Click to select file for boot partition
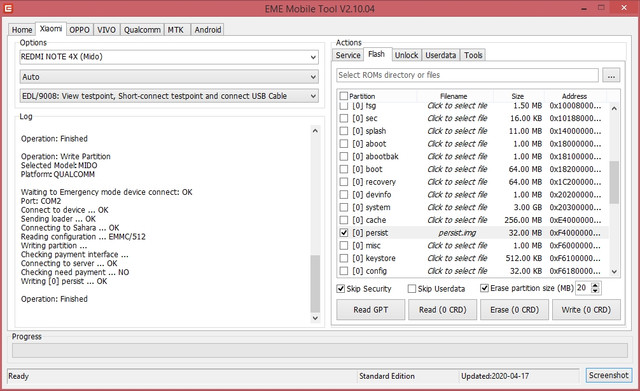 pos(457,169)
